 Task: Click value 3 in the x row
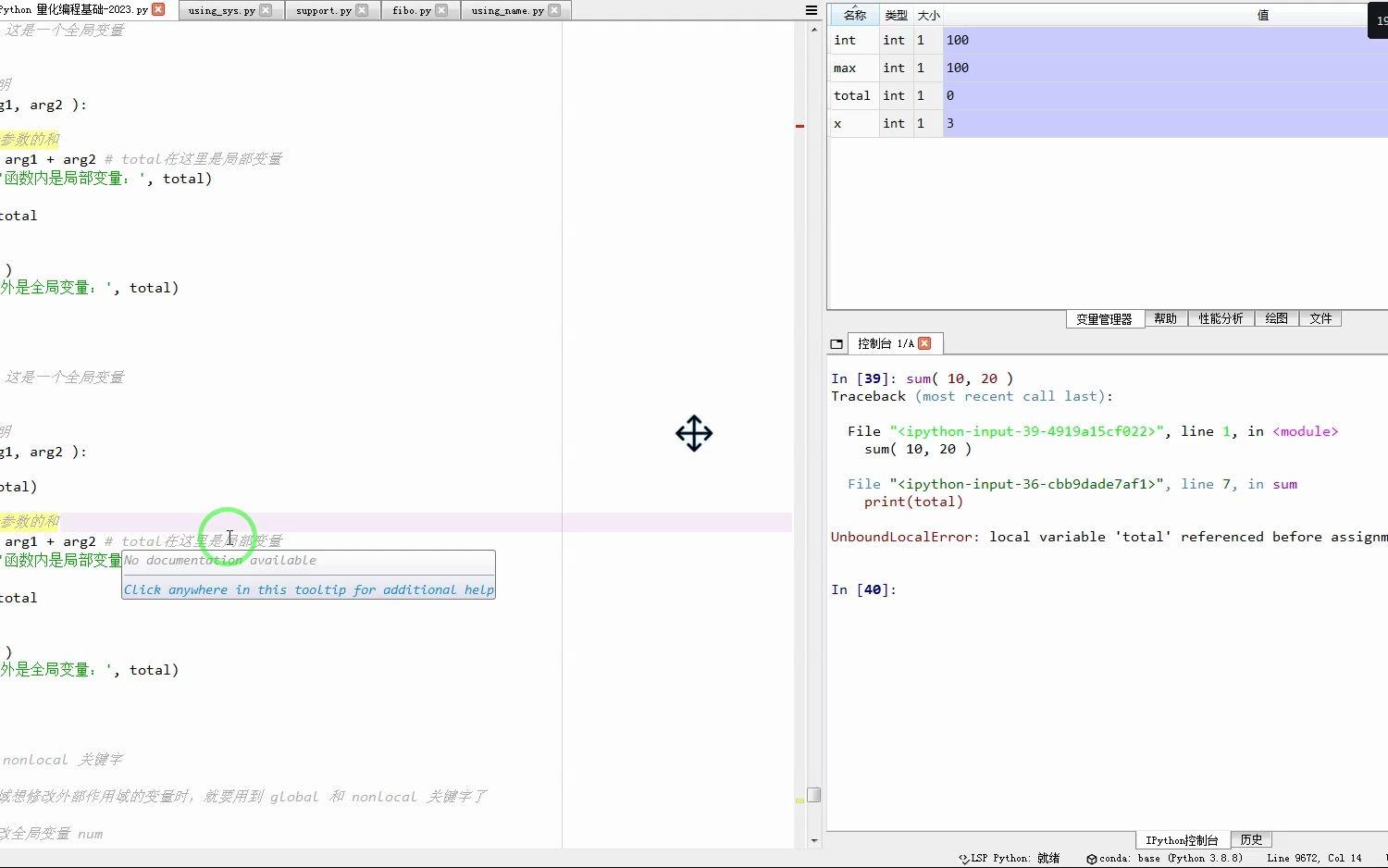coord(1165,124)
